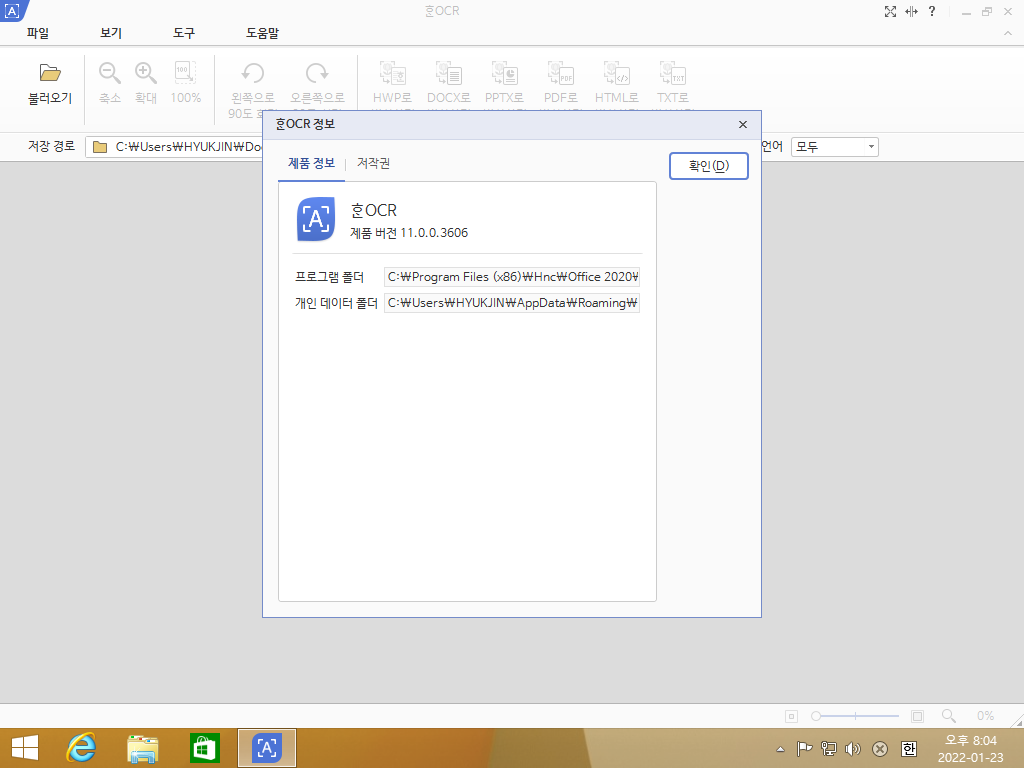Open the 언어 모두 dropdown
The height and width of the screenshot is (768, 1024).
835,147
